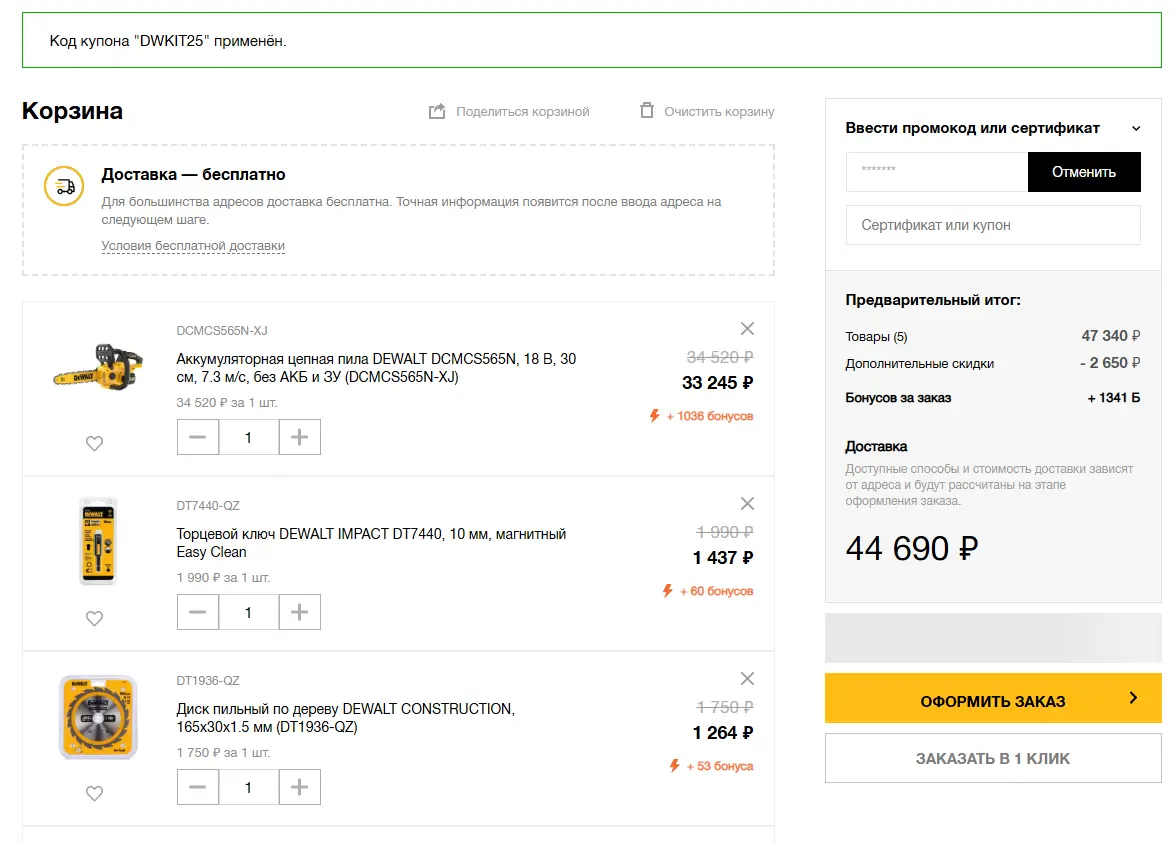The image size is (1173, 843).
Task: Click the lightning icon beside 53 бонуса
Action: coord(674,765)
